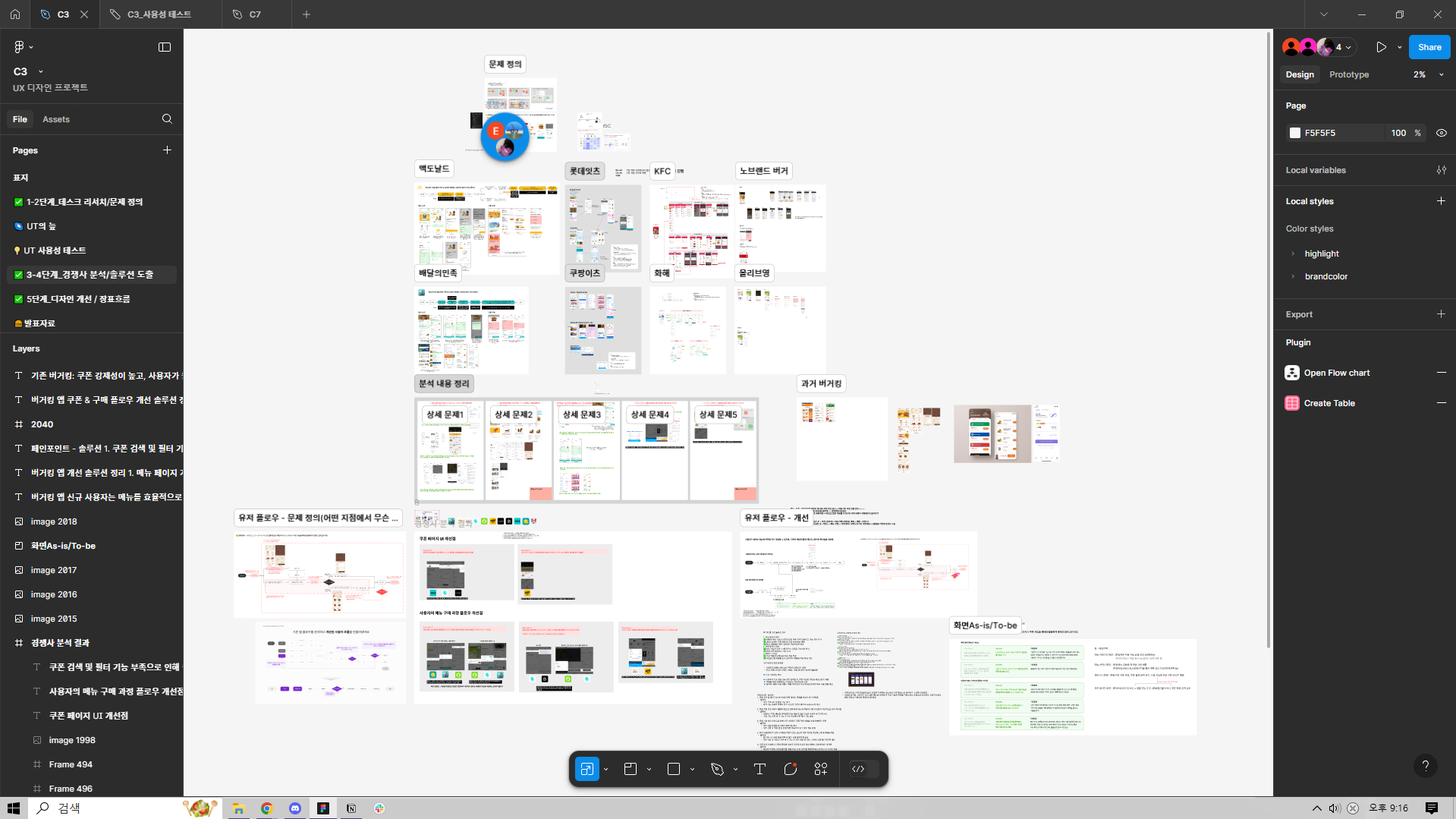Switch to the Prototype tab
This screenshot has width=1456, height=819.
pyautogui.click(x=1349, y=74)
